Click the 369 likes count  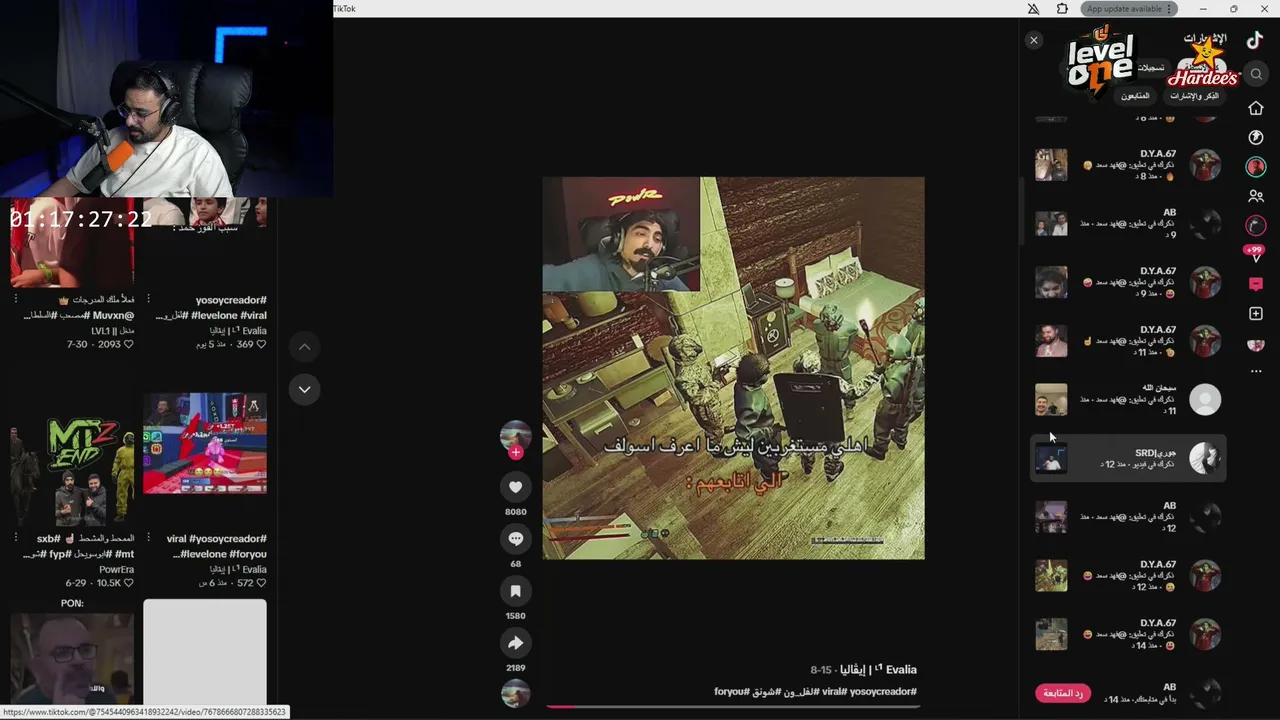tap(245, 344)
